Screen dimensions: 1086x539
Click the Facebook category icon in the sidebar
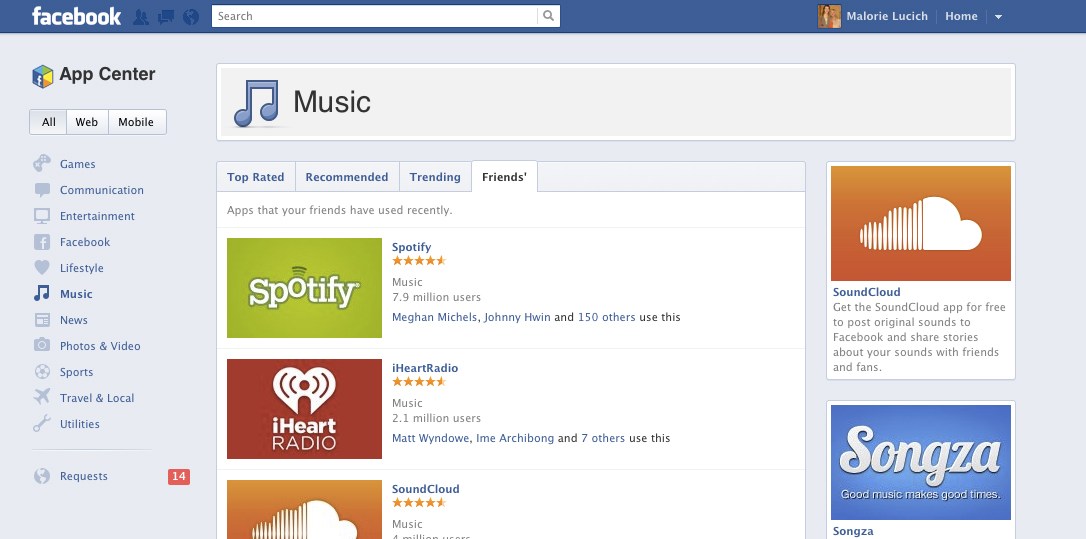point(42,242)
